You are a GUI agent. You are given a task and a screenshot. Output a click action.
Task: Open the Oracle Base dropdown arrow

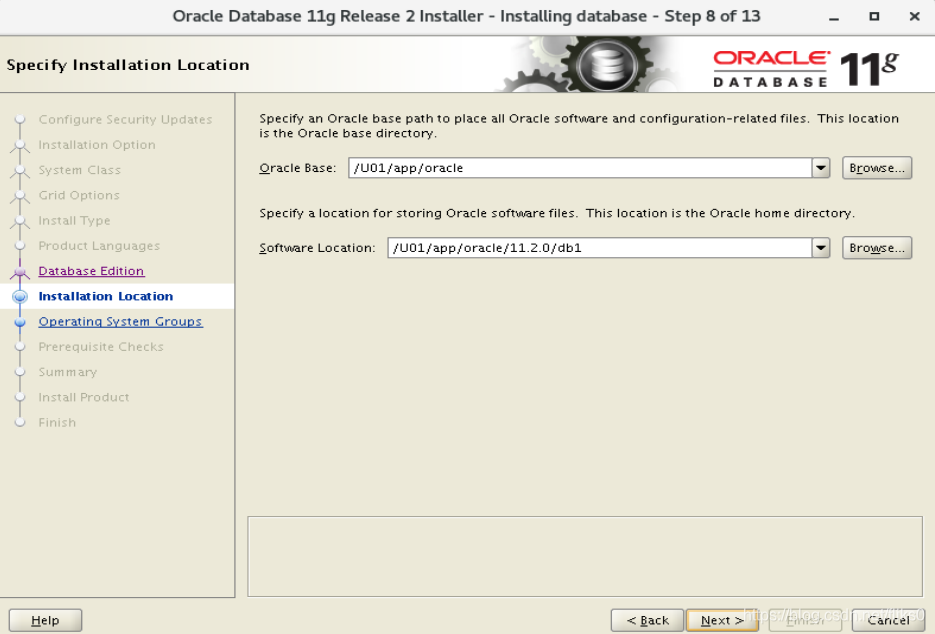coord(821,168)
